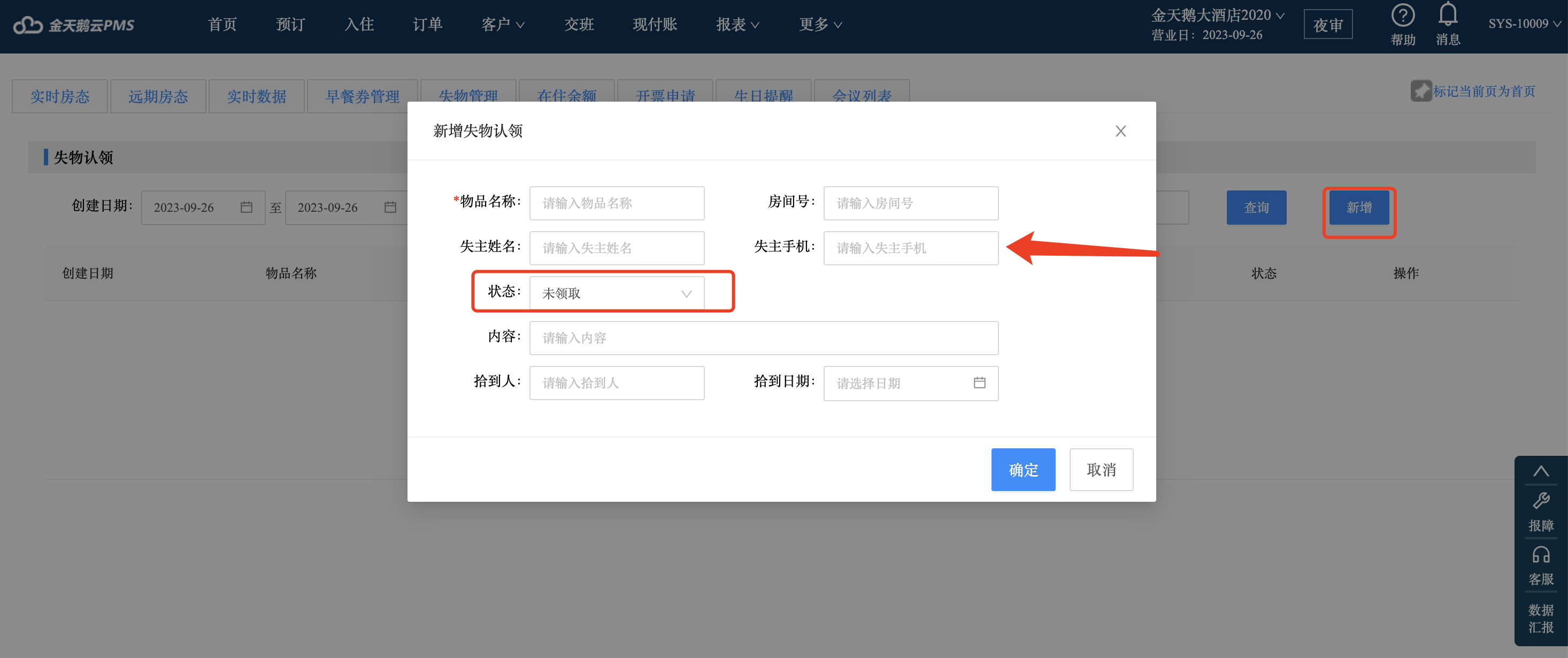1568x658 pixels.
Task: Click the 新增 button
Action: click(1358, 208)
